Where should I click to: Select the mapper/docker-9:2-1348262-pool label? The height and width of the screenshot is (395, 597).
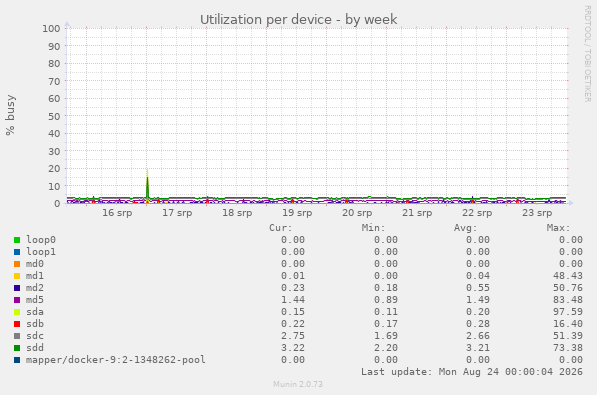click(x=116, y=360)
